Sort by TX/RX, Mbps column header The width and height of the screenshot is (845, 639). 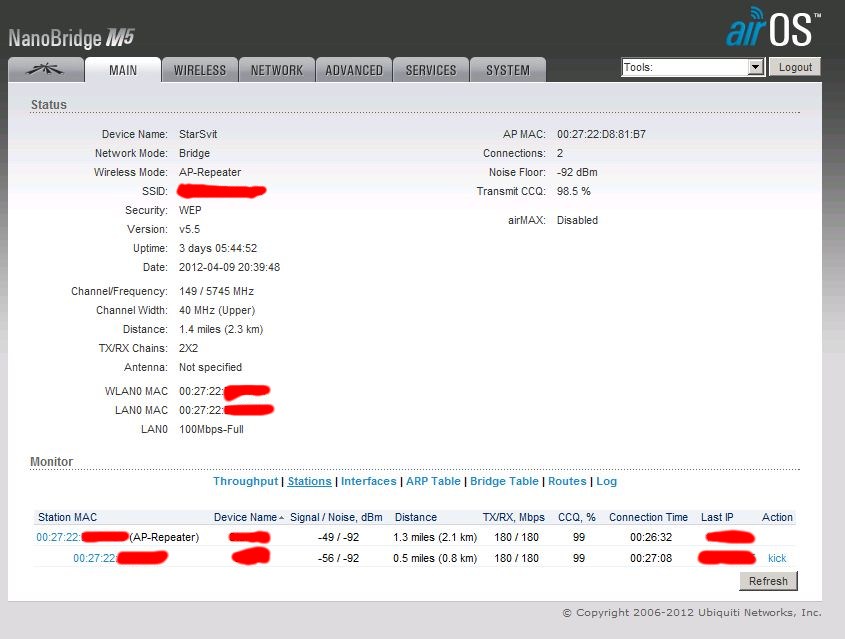click(514, 517)
